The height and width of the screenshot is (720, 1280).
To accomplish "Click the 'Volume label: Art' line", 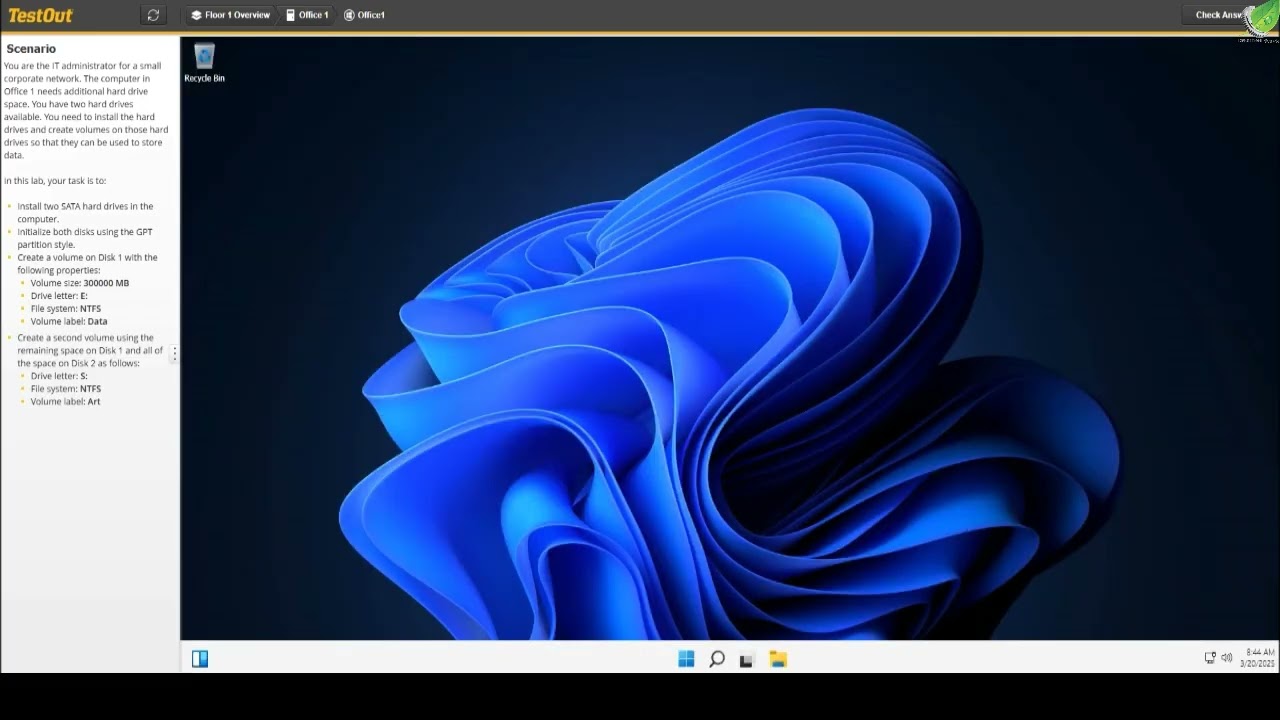I will [66, 402].
